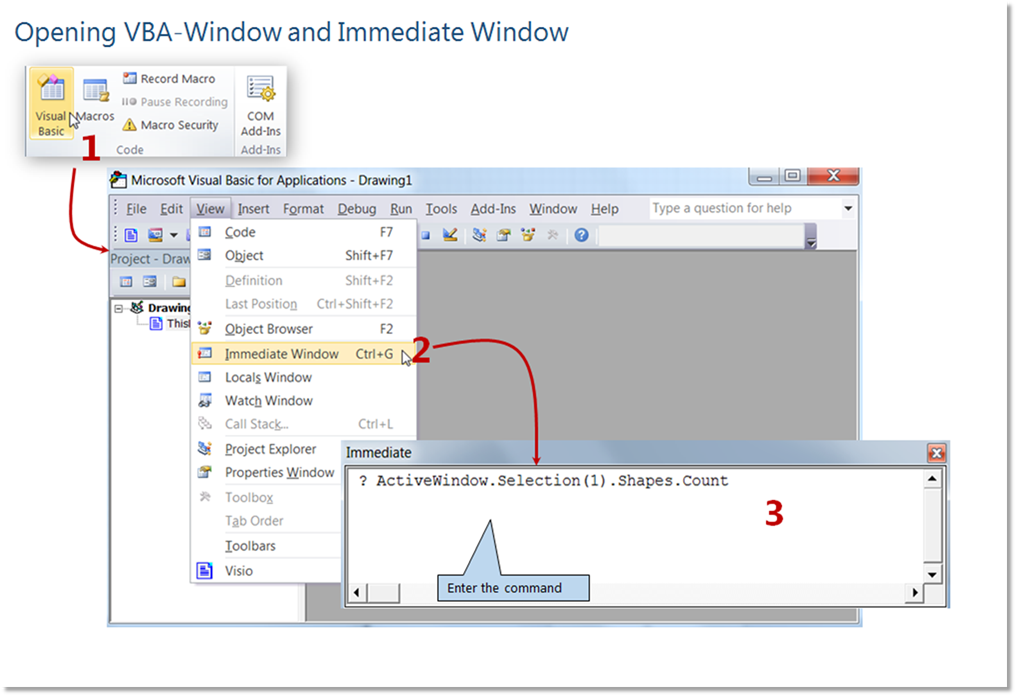Open the Visual Basic editor from ribbon

(51, 104)
